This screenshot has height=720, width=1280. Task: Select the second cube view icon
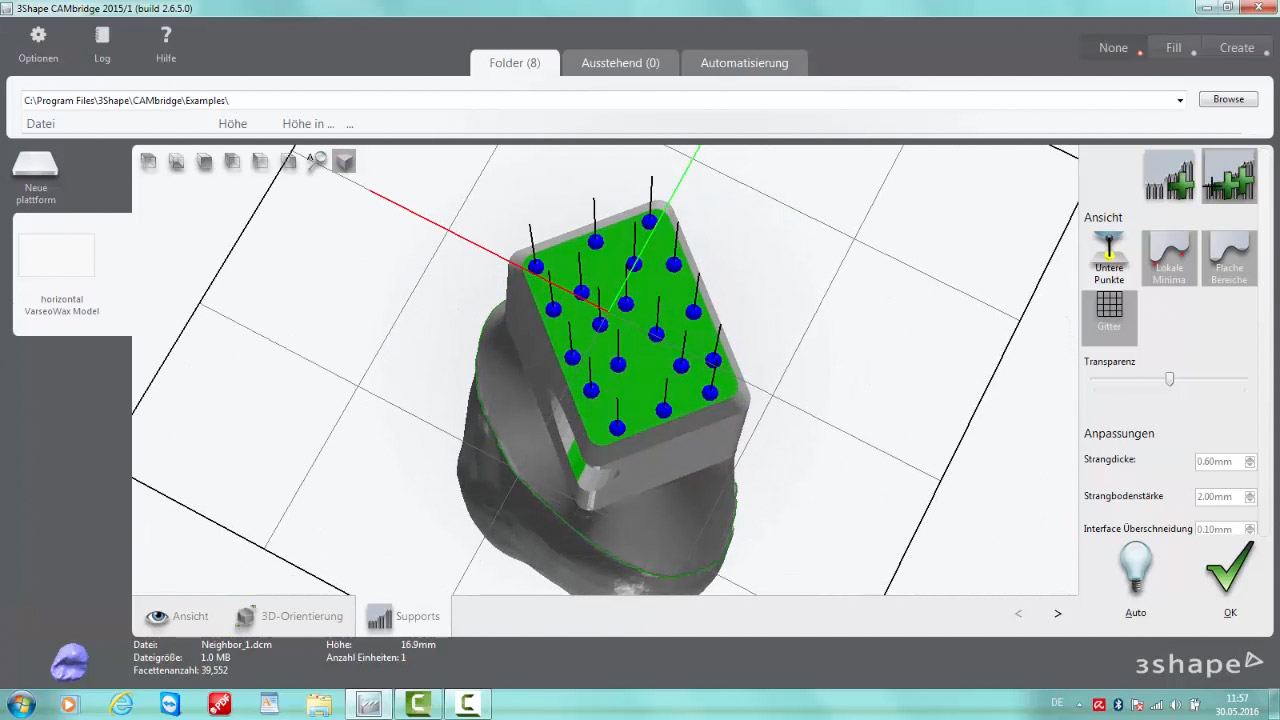(176, 161)
